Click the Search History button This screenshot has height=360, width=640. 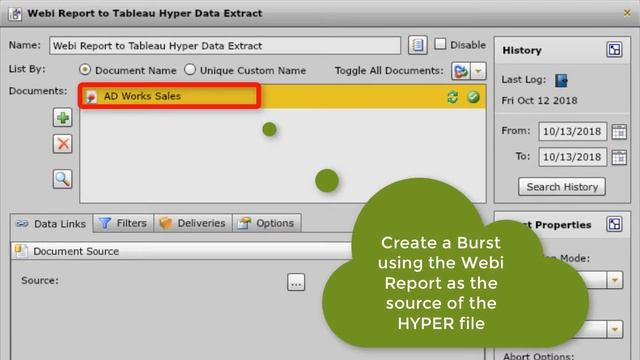point(562,187)
